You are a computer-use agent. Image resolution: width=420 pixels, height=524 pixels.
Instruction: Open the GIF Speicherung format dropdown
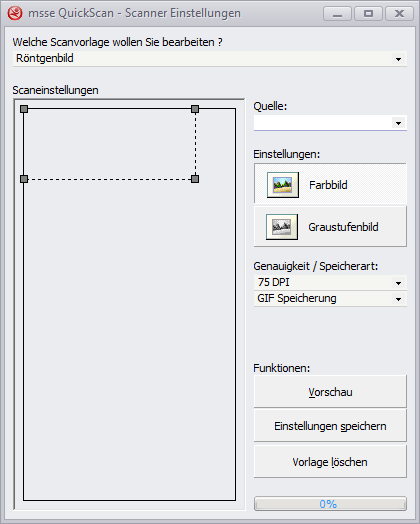330,298
